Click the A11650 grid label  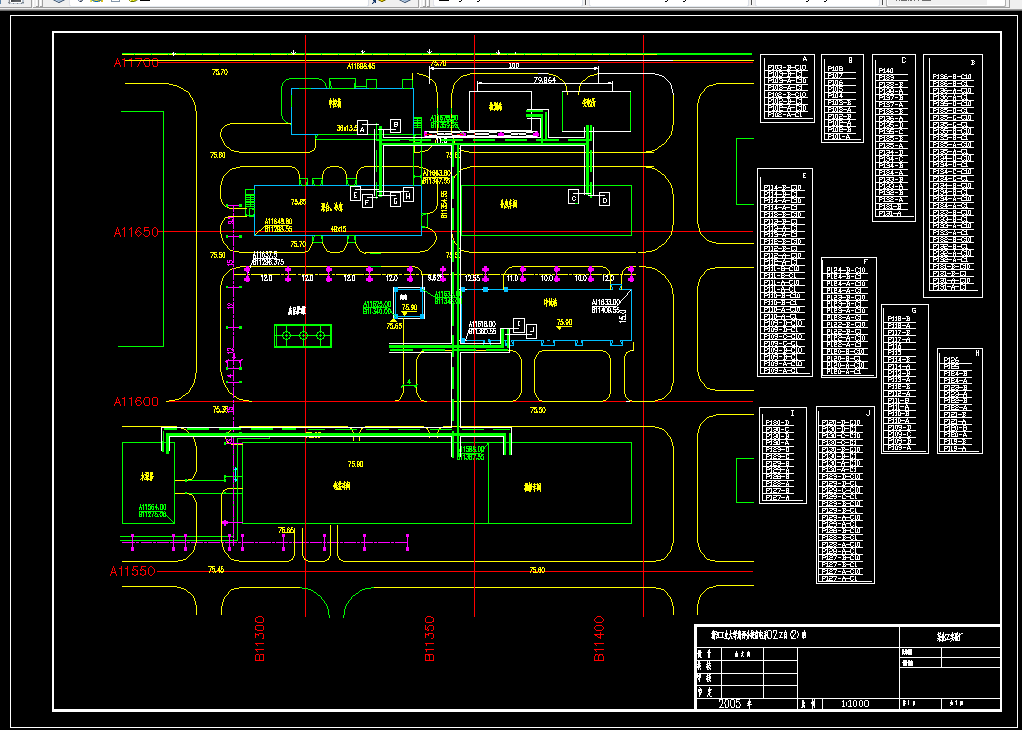pyautogui.click(x=136, y=231)
